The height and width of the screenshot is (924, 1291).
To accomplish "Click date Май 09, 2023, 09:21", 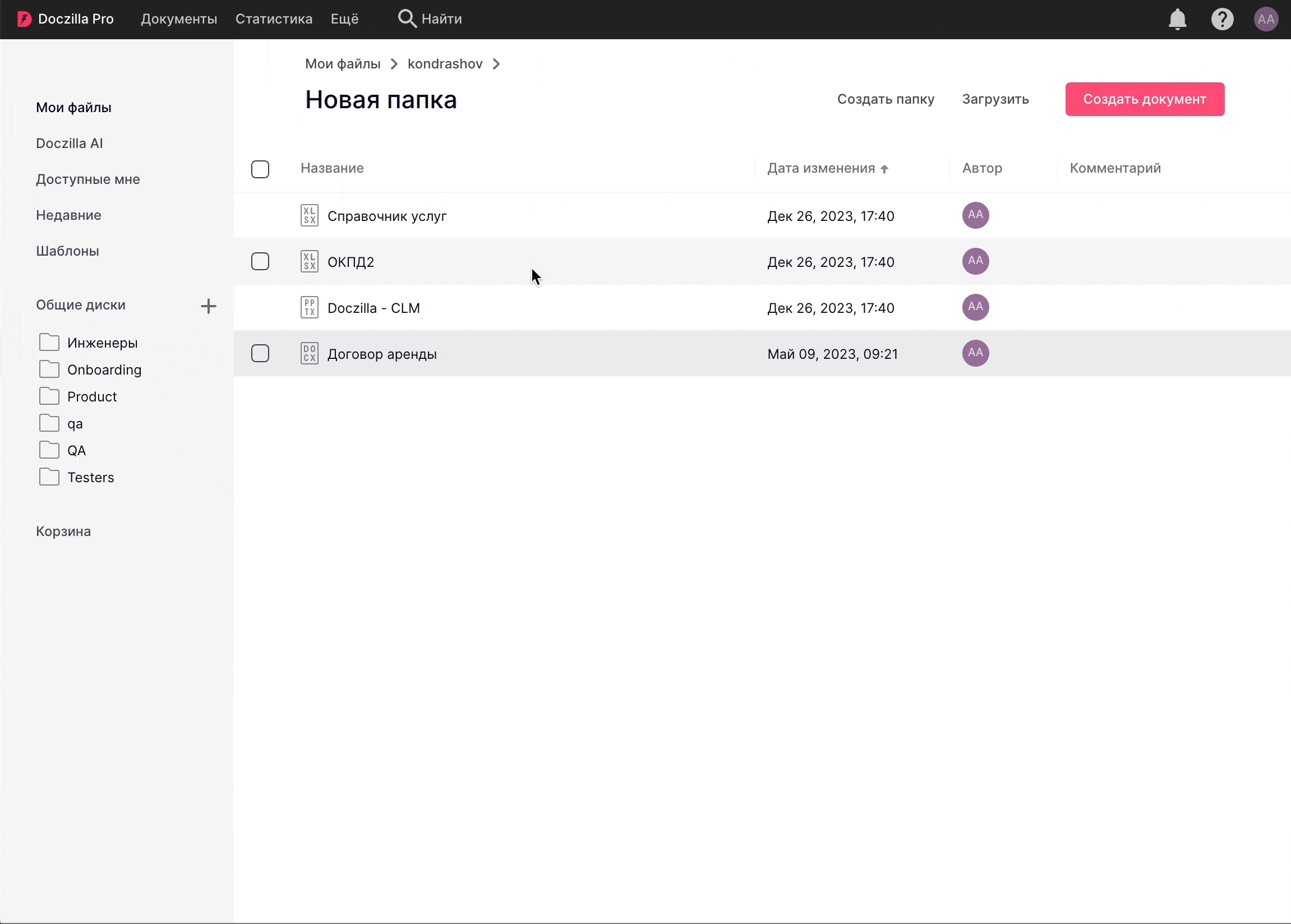I will point(832,354).
